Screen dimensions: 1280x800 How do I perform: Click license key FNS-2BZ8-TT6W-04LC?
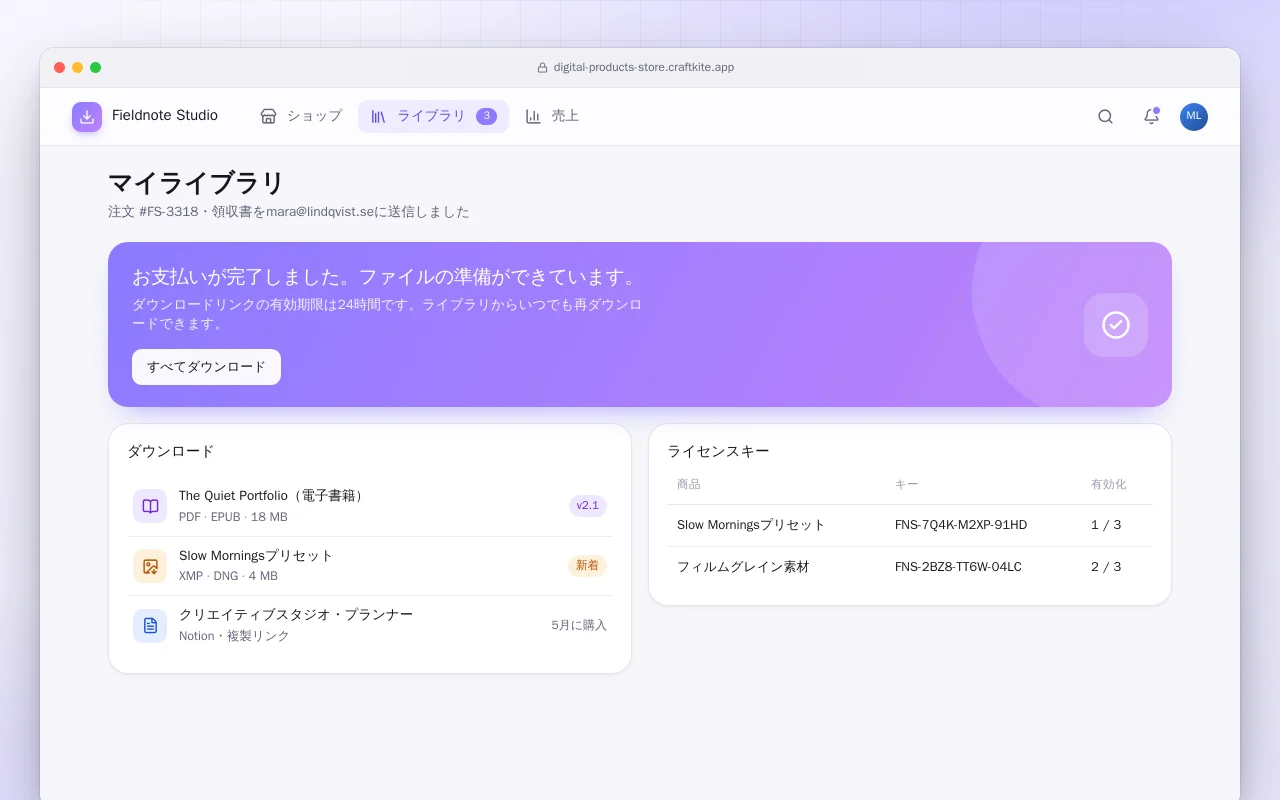[x=958, y=567]
